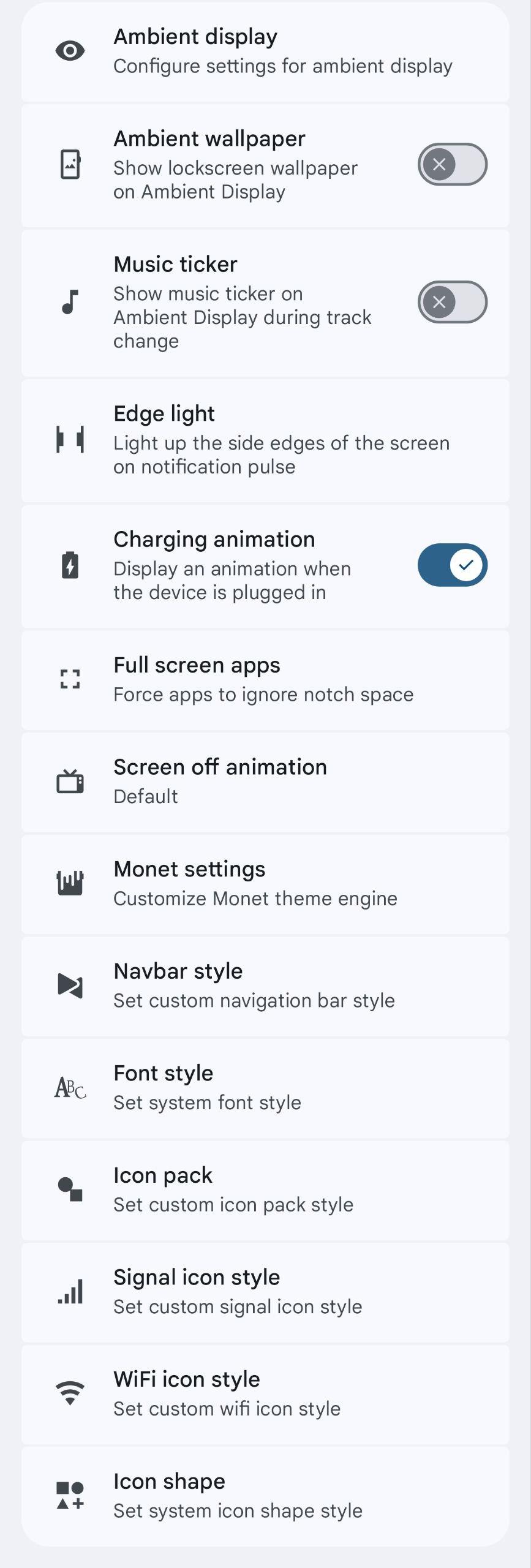Click the Navbar style icon

[70, 986]
